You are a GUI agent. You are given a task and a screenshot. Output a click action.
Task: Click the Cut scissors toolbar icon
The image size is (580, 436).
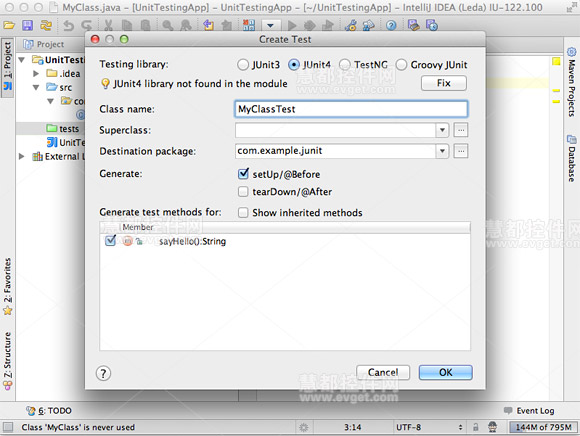(x=108, y=25)
